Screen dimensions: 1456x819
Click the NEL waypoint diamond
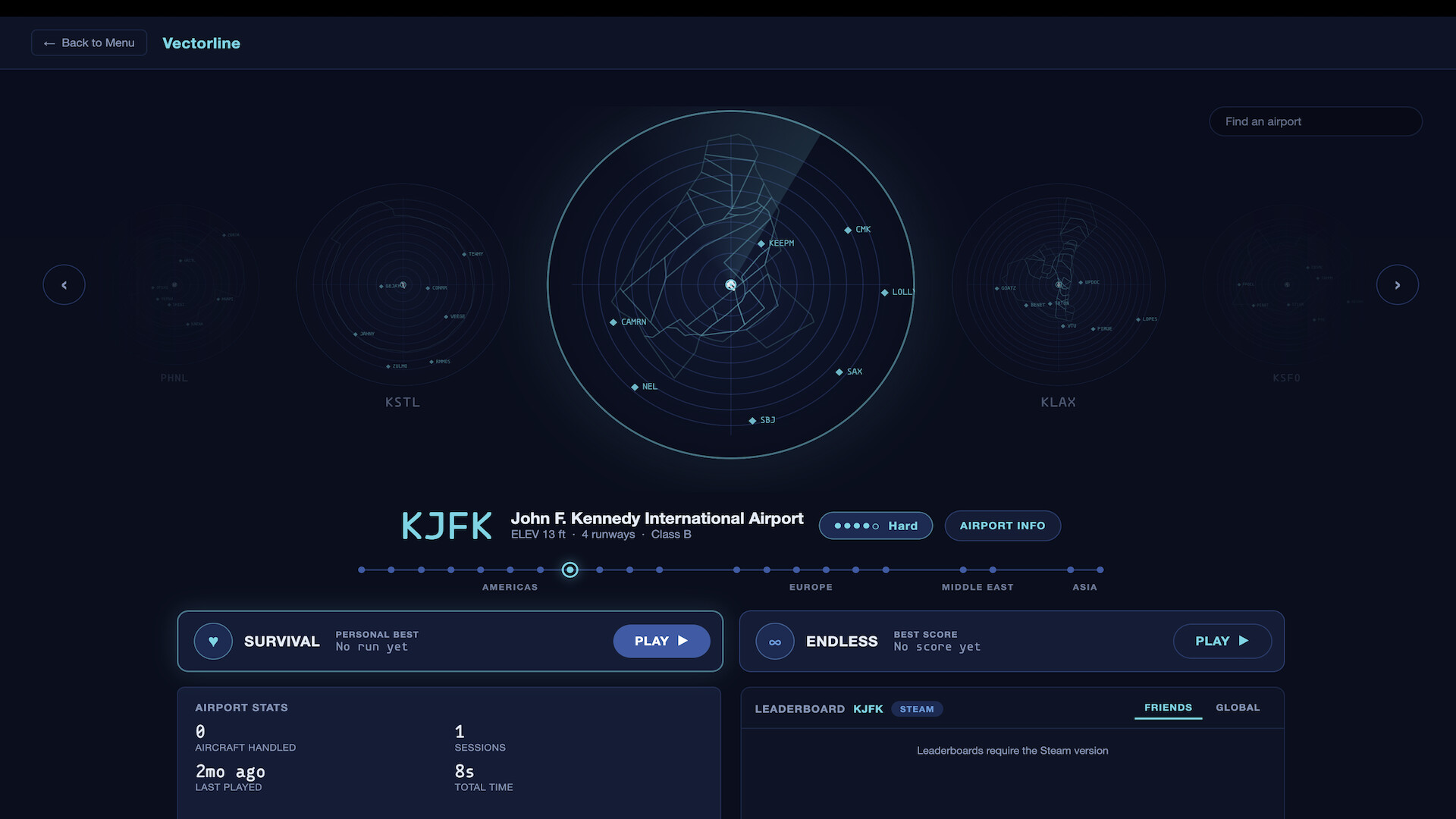point(635,387)
